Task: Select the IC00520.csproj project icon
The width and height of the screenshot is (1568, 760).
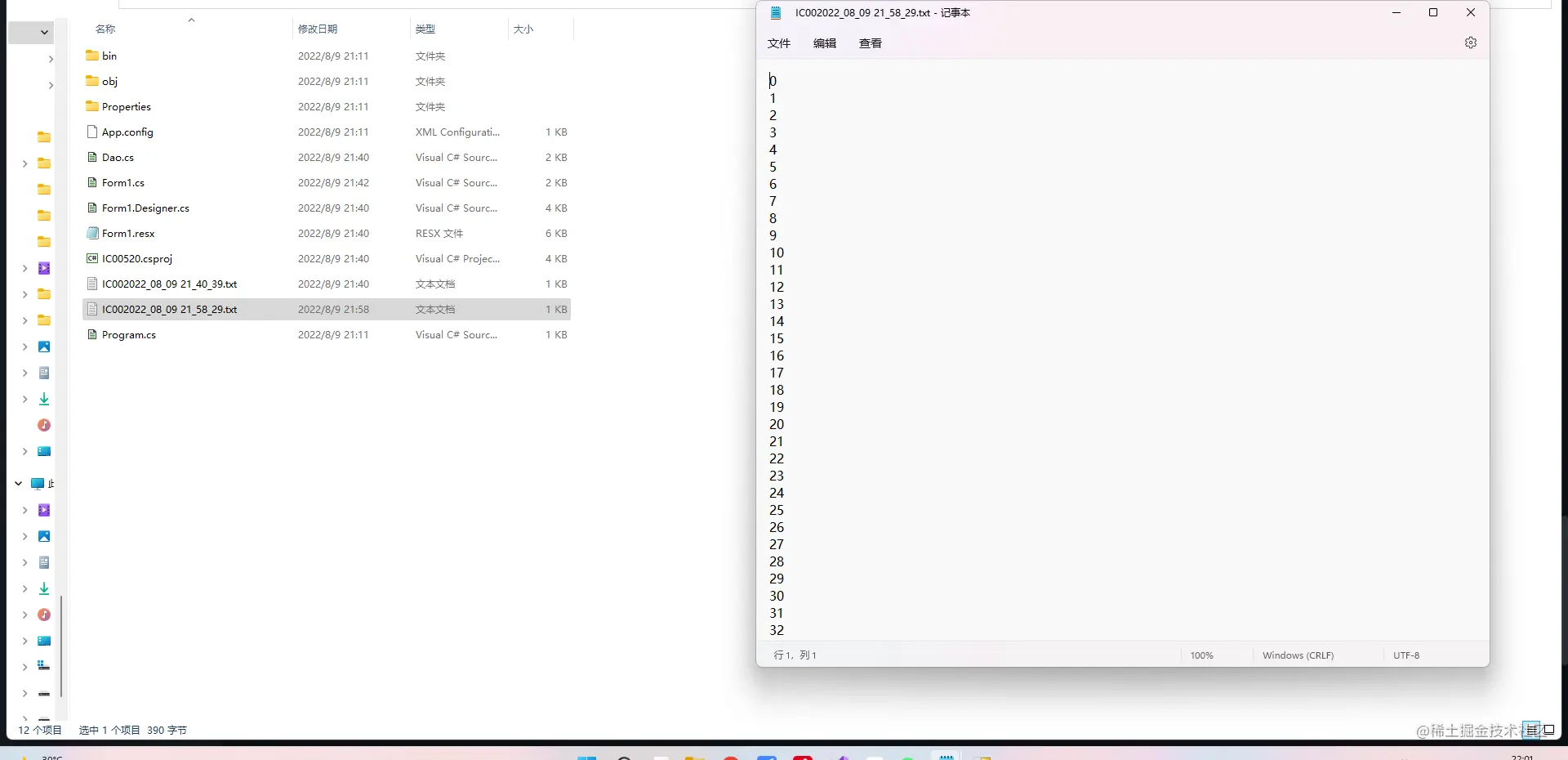Action: point(92,258)
